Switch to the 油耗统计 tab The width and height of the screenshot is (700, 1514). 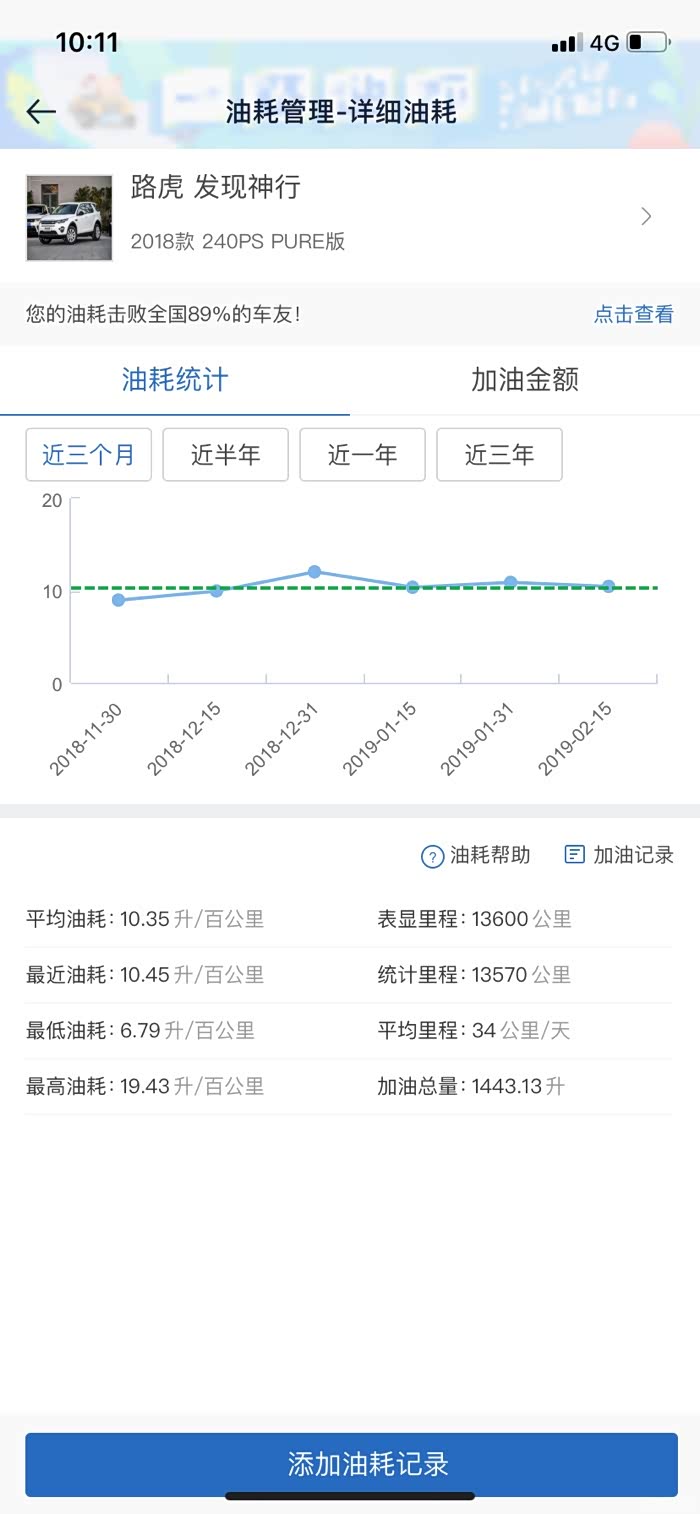click(175, 380)
